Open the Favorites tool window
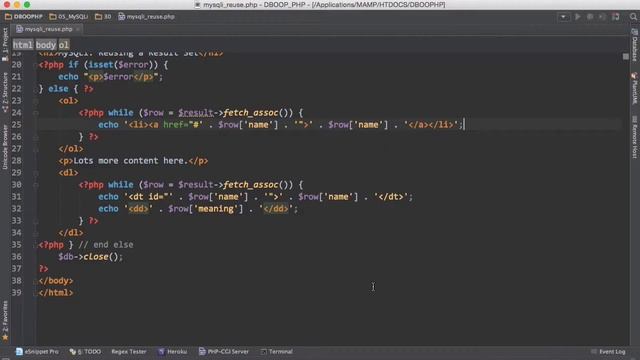 click(5, 321)
